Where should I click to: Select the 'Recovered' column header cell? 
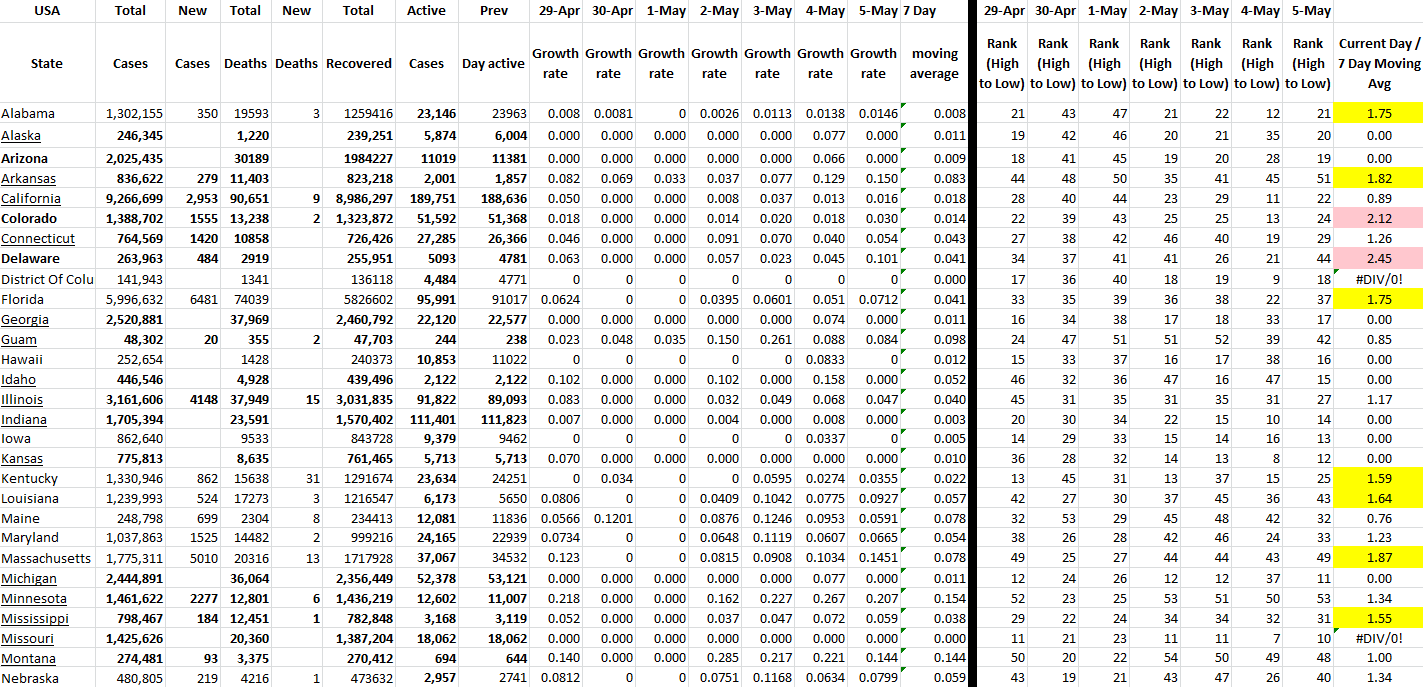pos(359,63)
